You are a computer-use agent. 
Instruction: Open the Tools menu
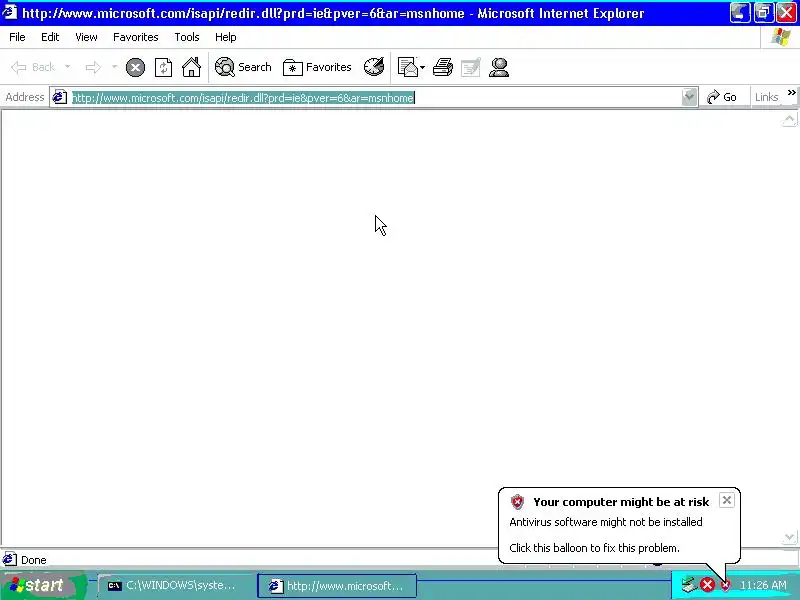click(187, 37)
